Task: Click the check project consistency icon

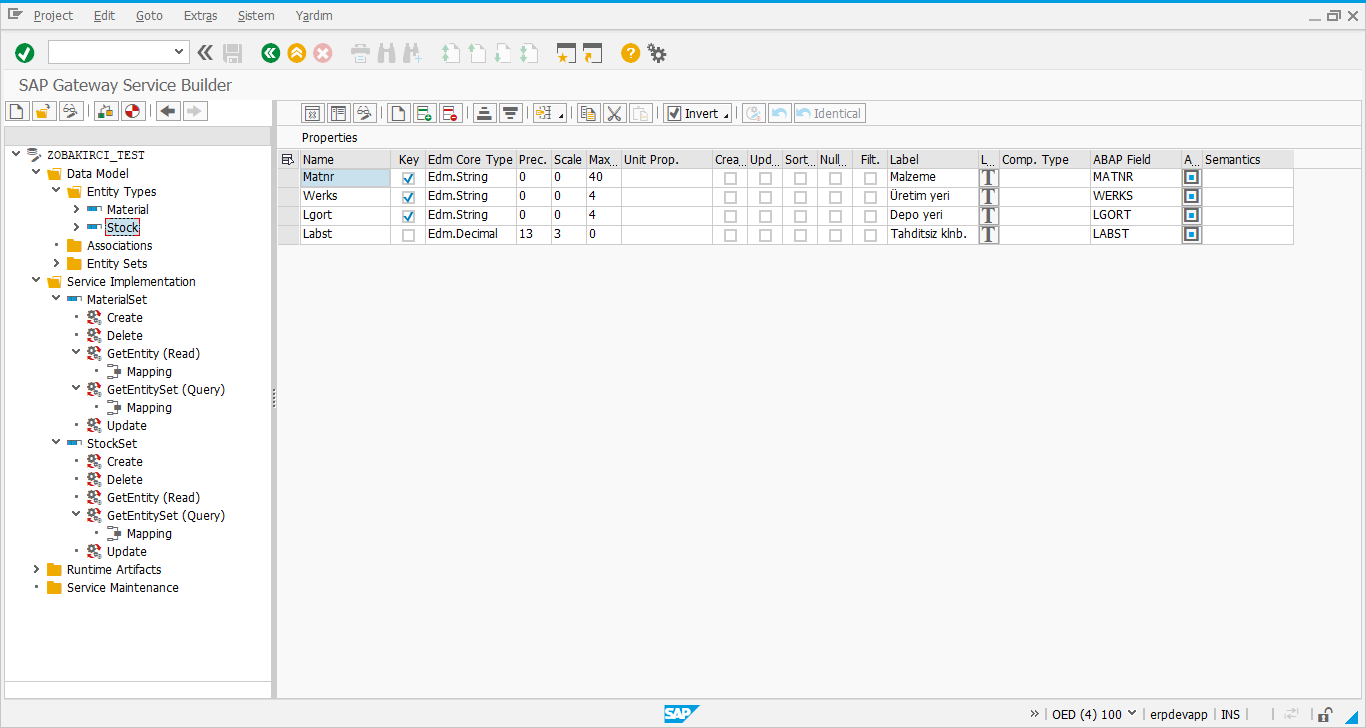Action: coord(106,111)
